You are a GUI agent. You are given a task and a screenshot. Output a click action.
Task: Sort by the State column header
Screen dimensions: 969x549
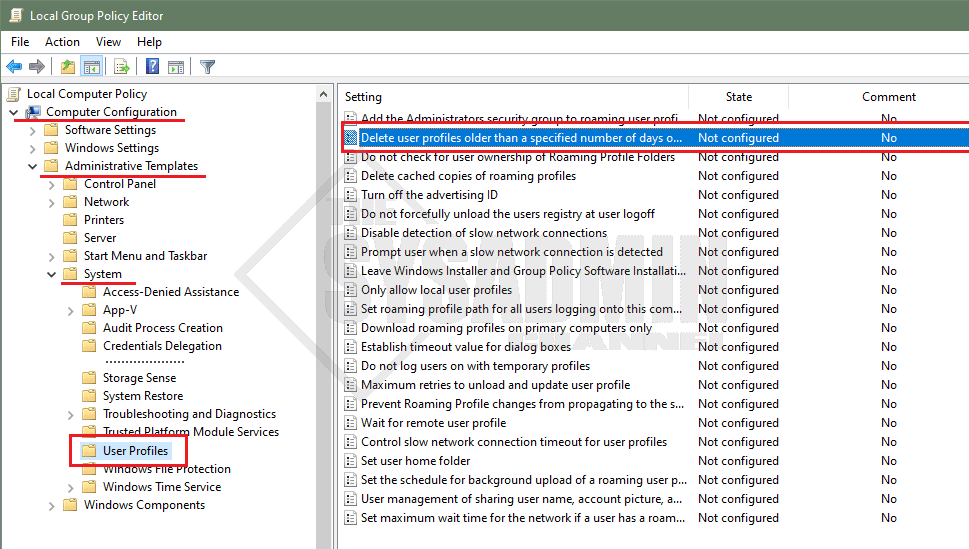(x=738, y=97)
